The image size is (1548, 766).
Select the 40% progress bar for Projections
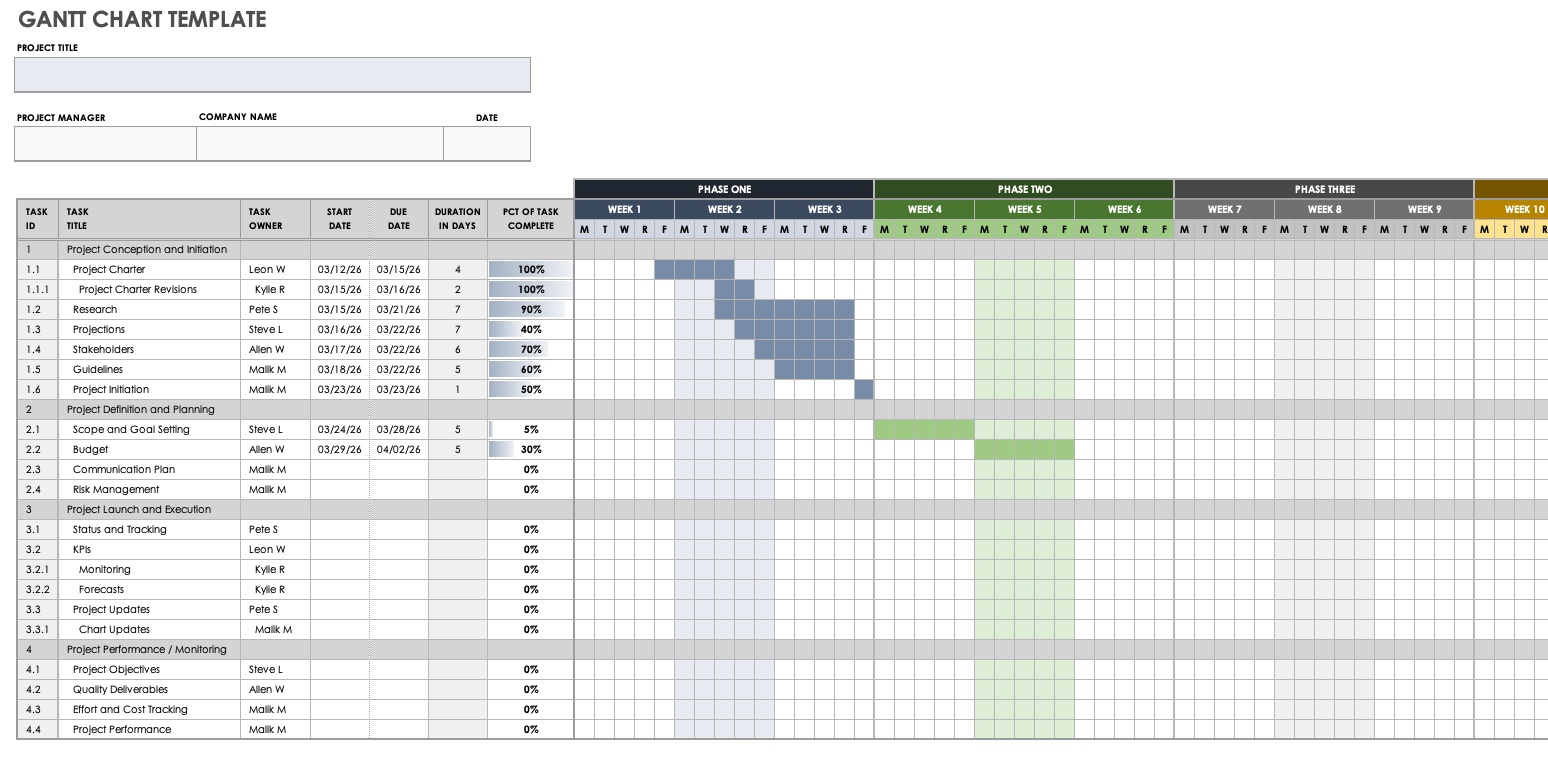[531, 329]
